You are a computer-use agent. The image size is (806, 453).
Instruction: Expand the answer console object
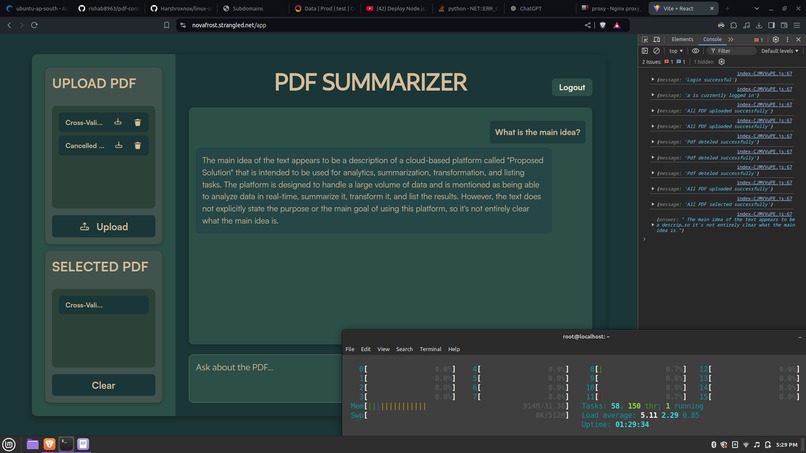pyautogui.click(x=653, y=225)
